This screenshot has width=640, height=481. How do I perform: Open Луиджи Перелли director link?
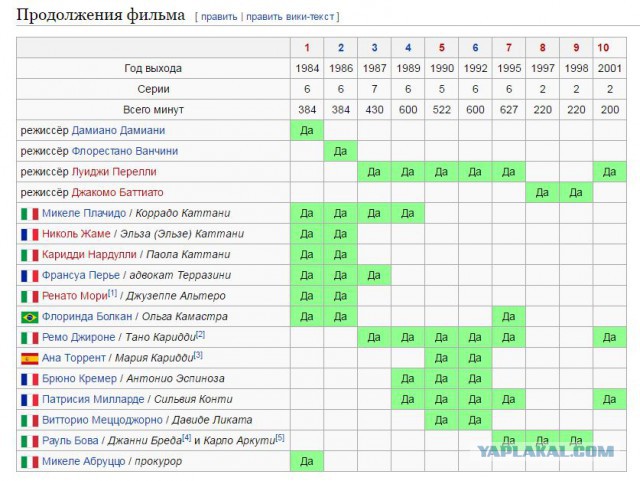pyautogui.click(x=114, y=172)
